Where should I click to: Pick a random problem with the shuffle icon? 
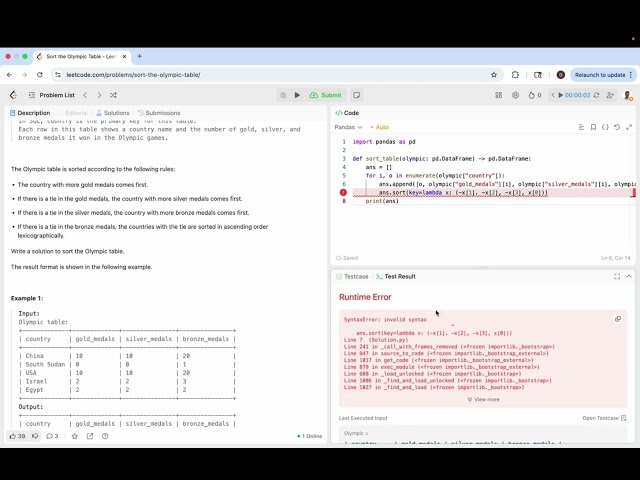point(113,95)
